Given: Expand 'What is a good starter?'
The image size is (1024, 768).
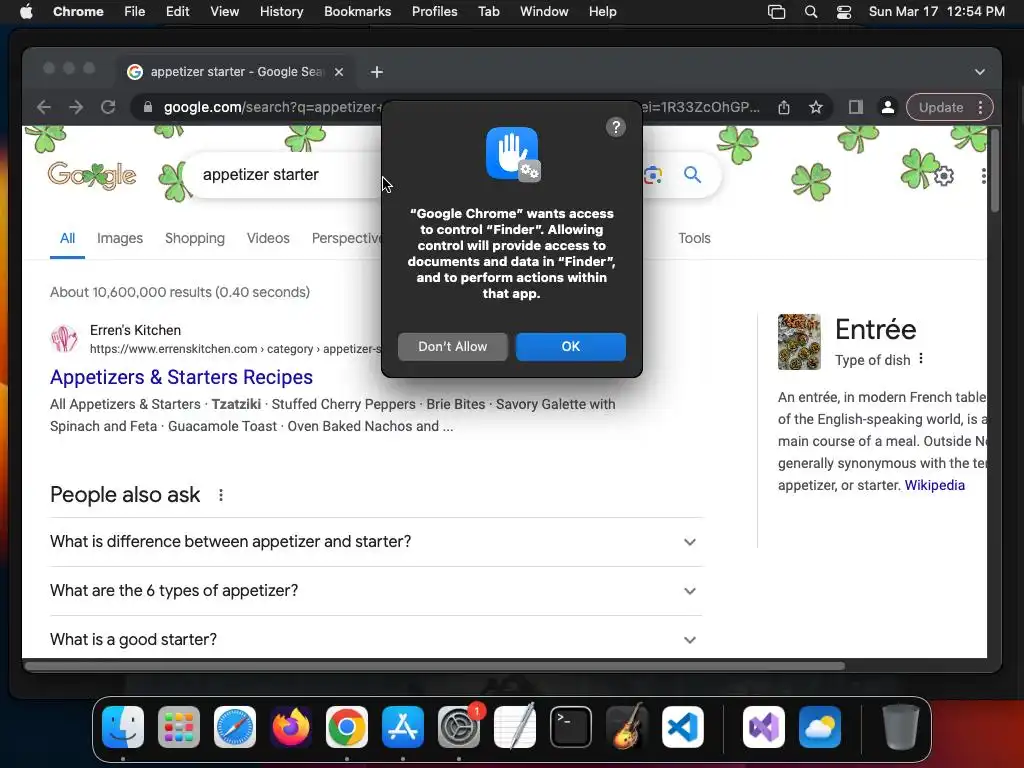Looking at the screenshot, I should tap(376, 639).
